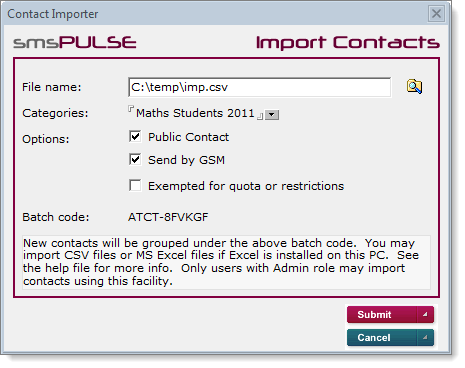Image resolution: width=465 pixels, height=368 pixels.
Task: Click the batch code ATCT-8FVKGF text
Action: pyautogui.click(x=168, y=217)
